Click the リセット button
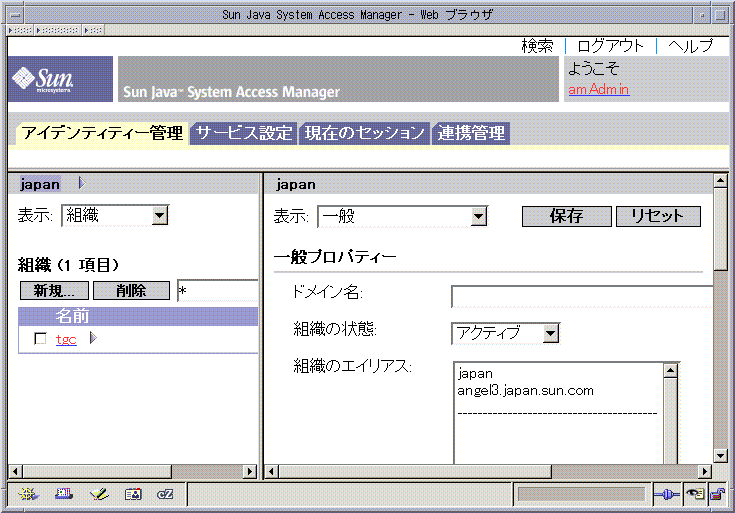 coord(658,216)
